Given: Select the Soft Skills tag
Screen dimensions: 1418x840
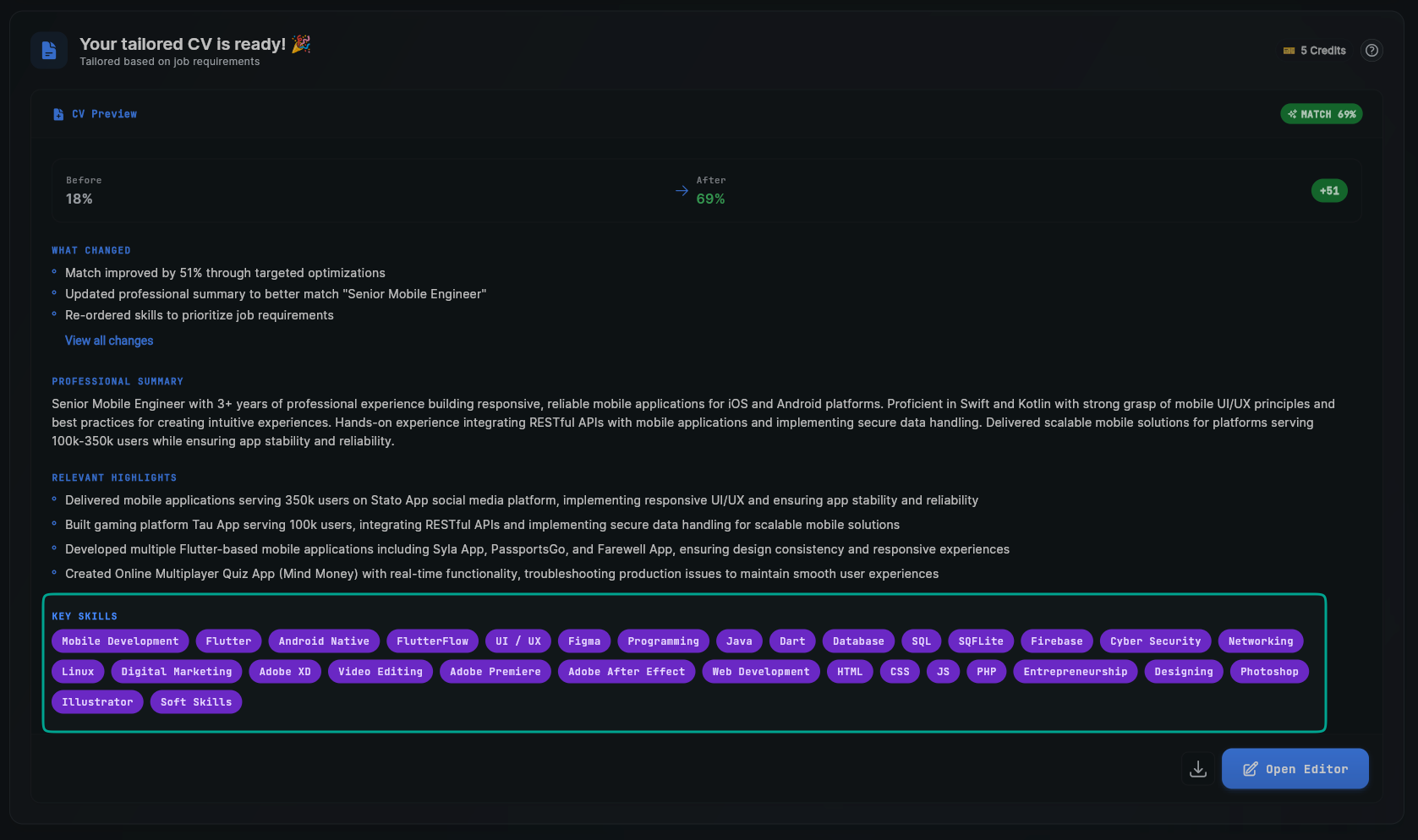Looking at the screenshot, I should [x=196, y=702].
